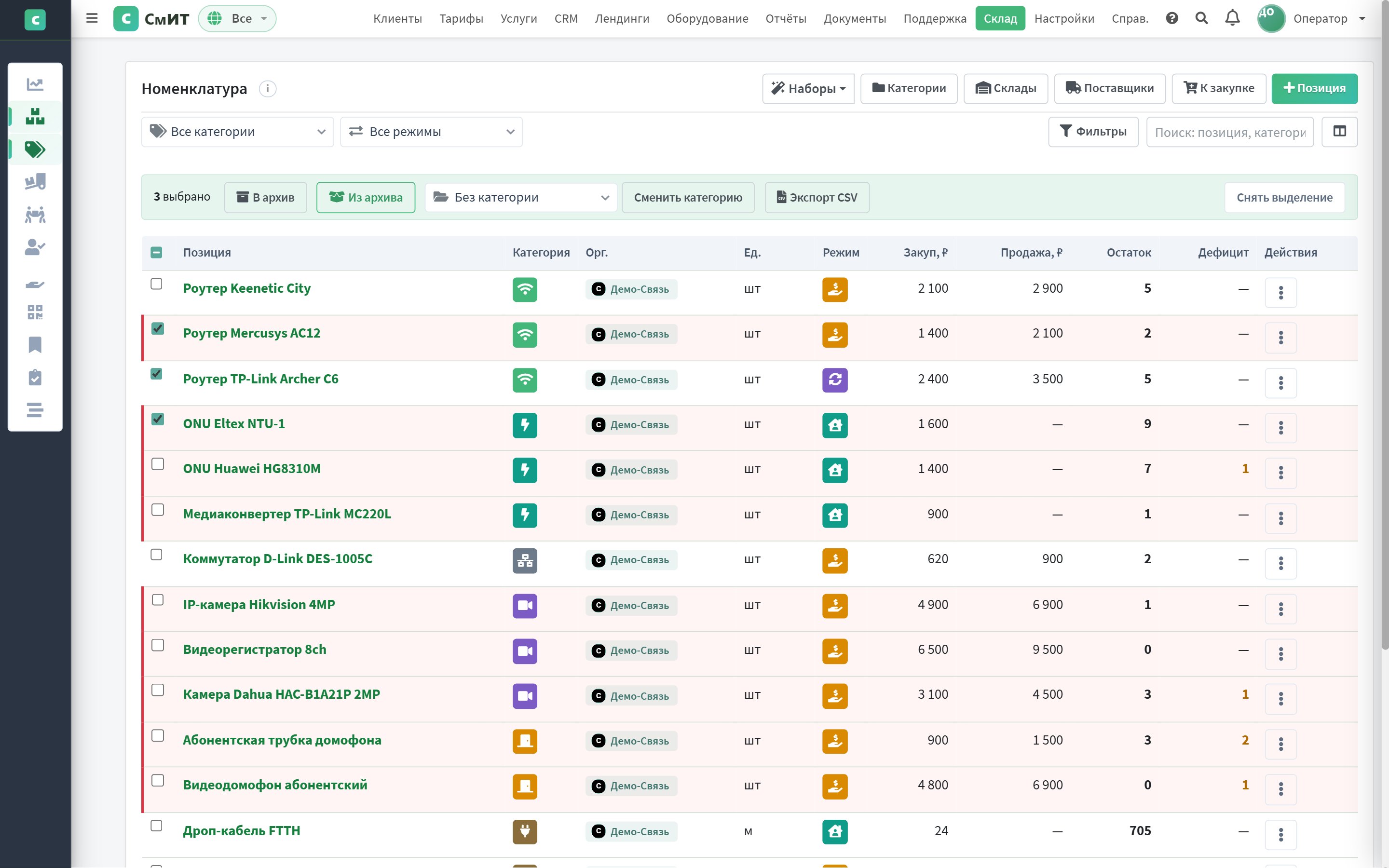Open the warehouse boxes icon in the sidebar
Screen dimensions: 1389x868
[x=35, y=117]
